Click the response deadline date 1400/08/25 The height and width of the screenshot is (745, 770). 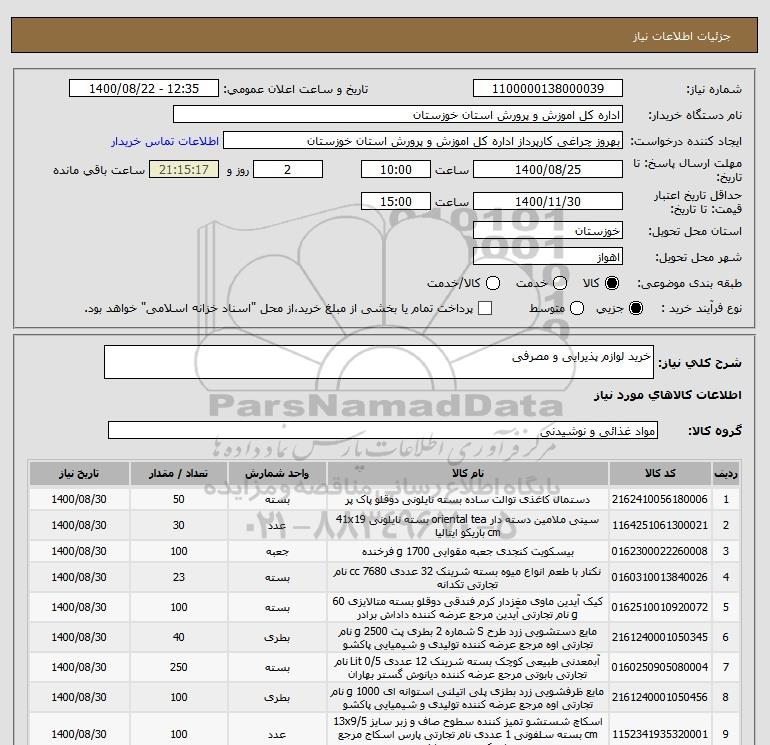548,170
